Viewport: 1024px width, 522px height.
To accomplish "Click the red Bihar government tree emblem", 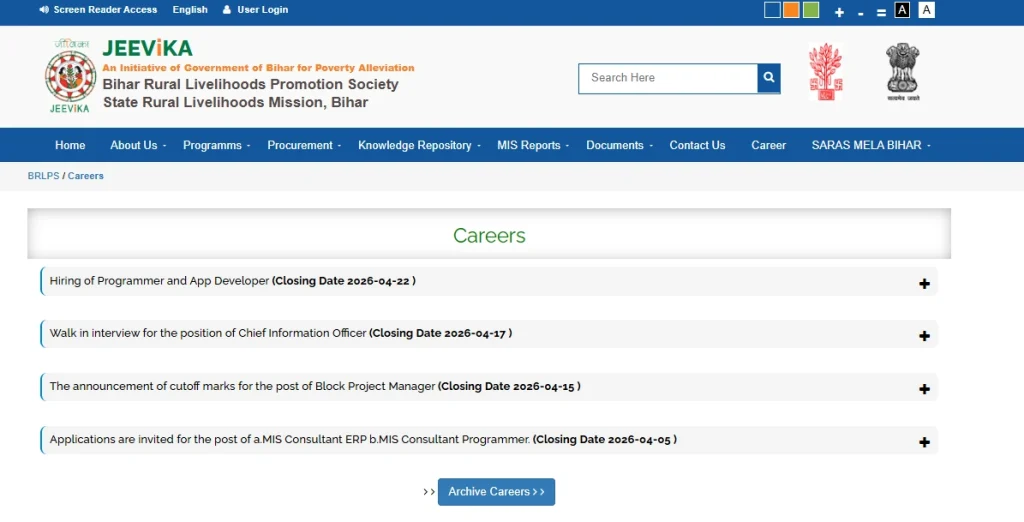I will click(825, 72).
